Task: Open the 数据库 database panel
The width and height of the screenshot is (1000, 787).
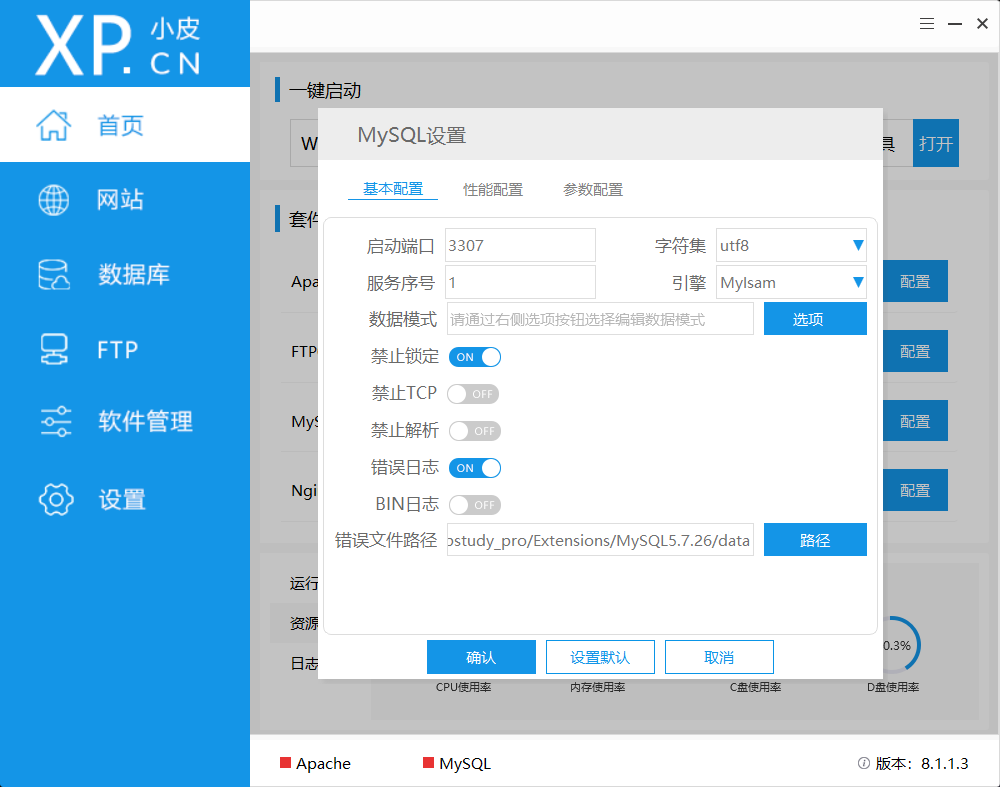Action: [120, 273]
